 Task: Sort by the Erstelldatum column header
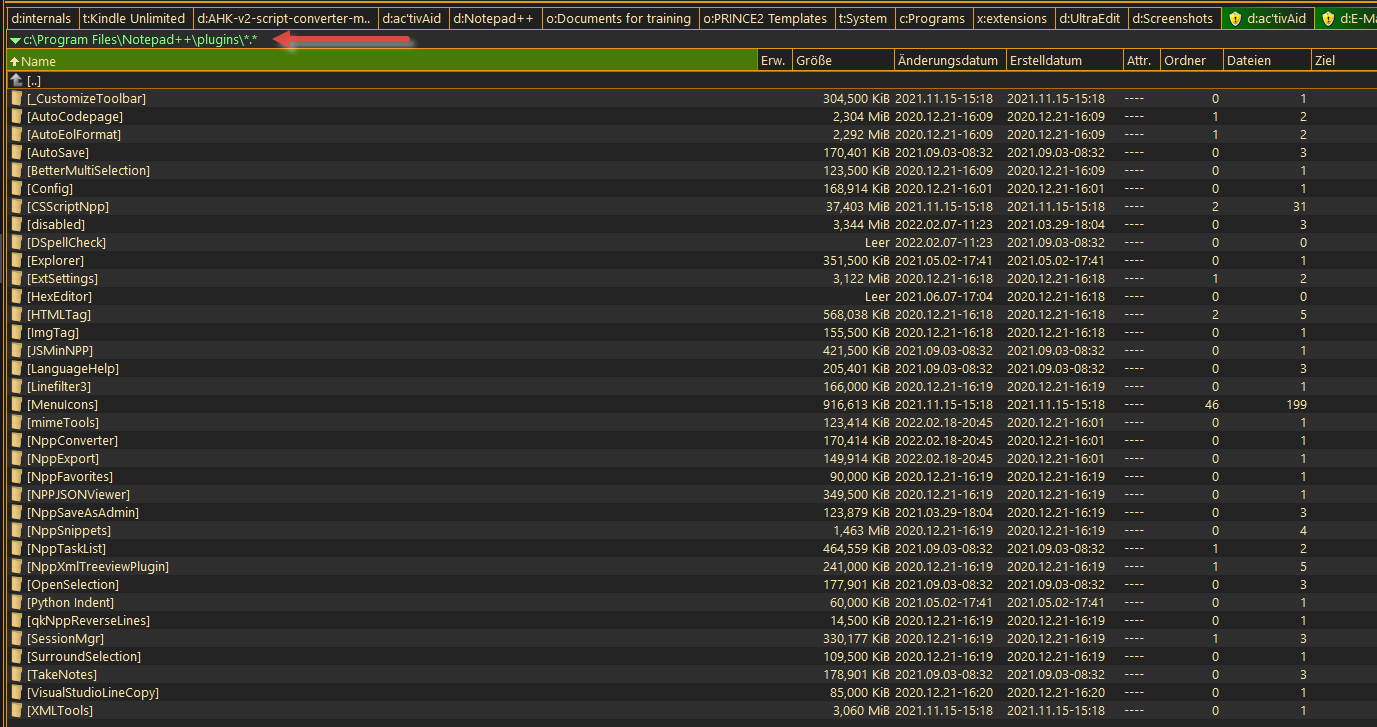coord(1063,61)
